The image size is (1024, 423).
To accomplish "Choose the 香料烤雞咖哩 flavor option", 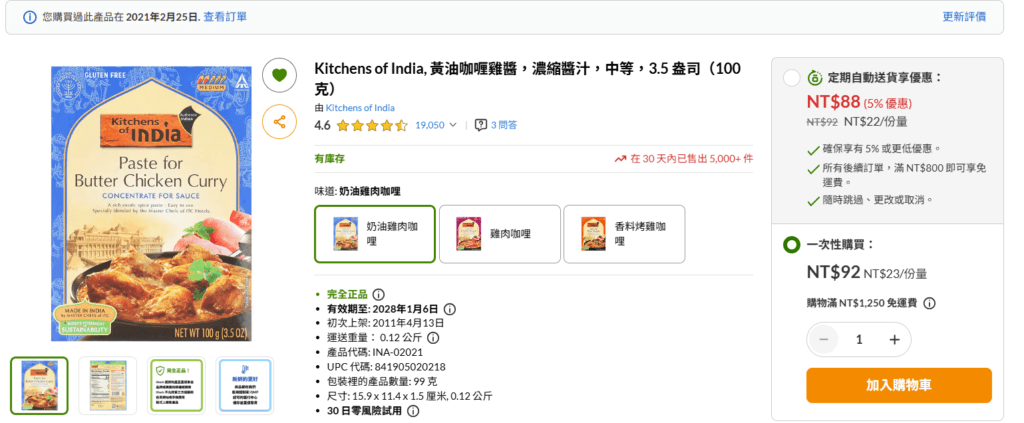I will pos(624,234).
